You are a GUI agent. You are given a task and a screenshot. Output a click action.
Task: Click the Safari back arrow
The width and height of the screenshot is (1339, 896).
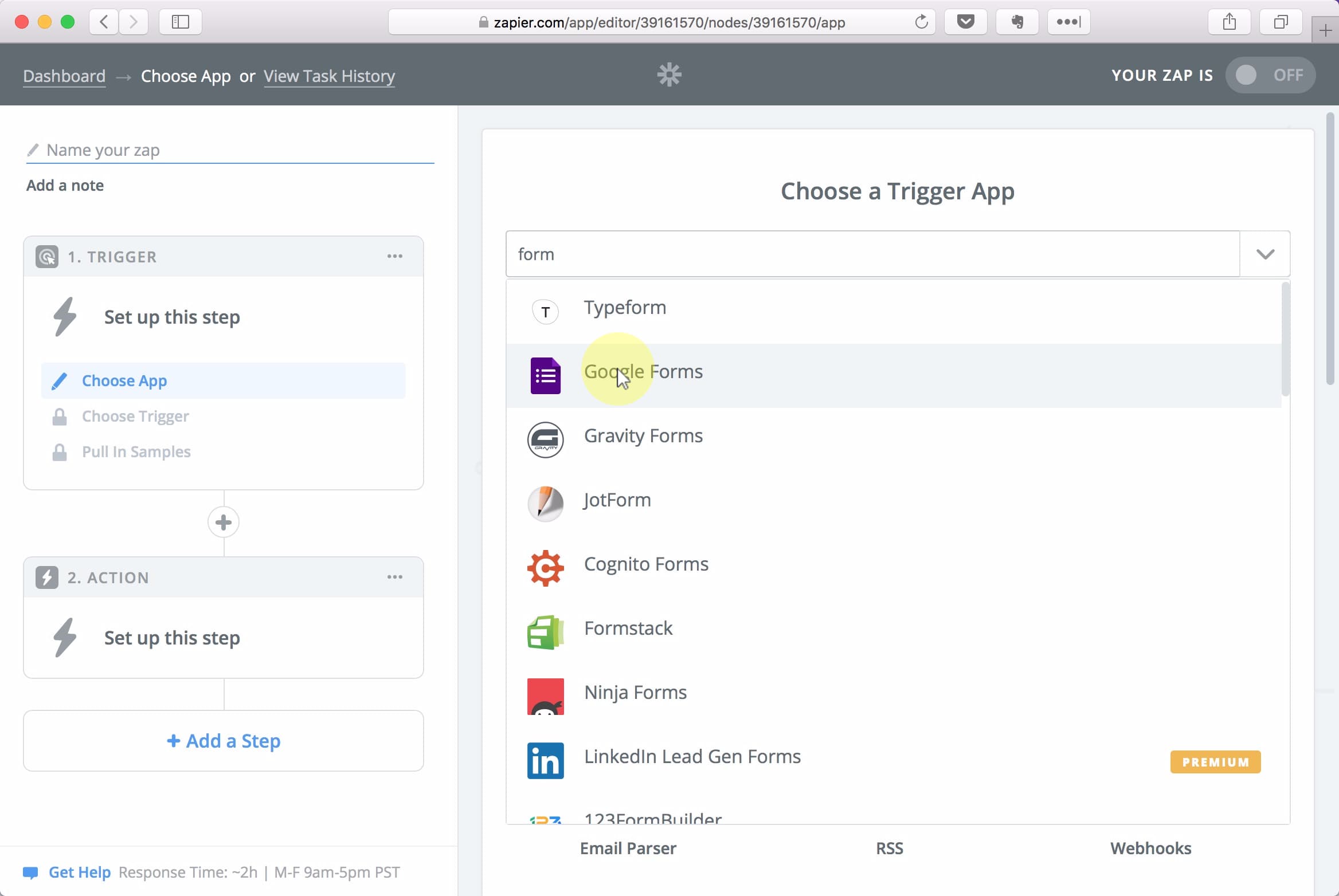pos(104,22)
